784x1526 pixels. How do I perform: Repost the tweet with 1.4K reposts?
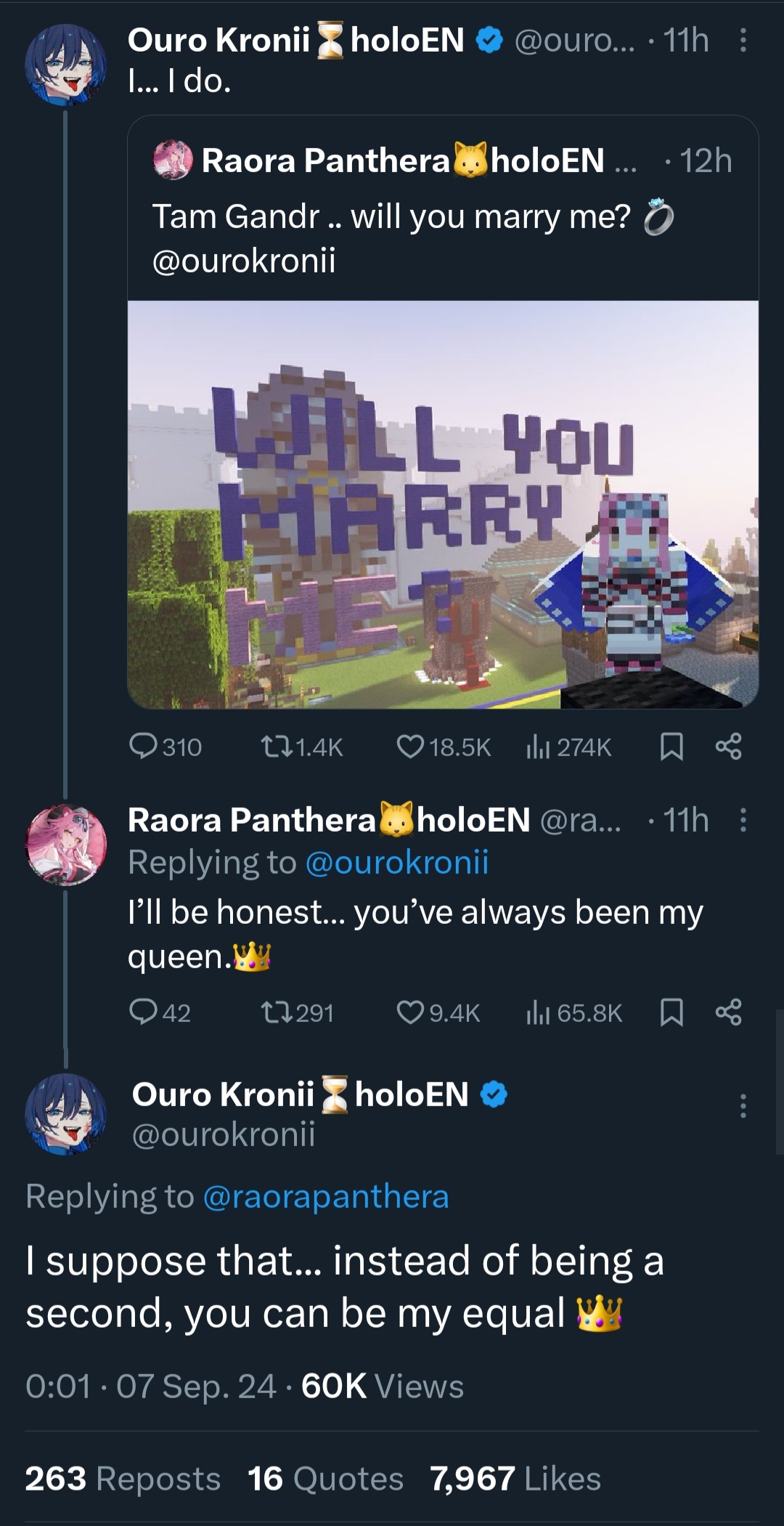(301, 747)
